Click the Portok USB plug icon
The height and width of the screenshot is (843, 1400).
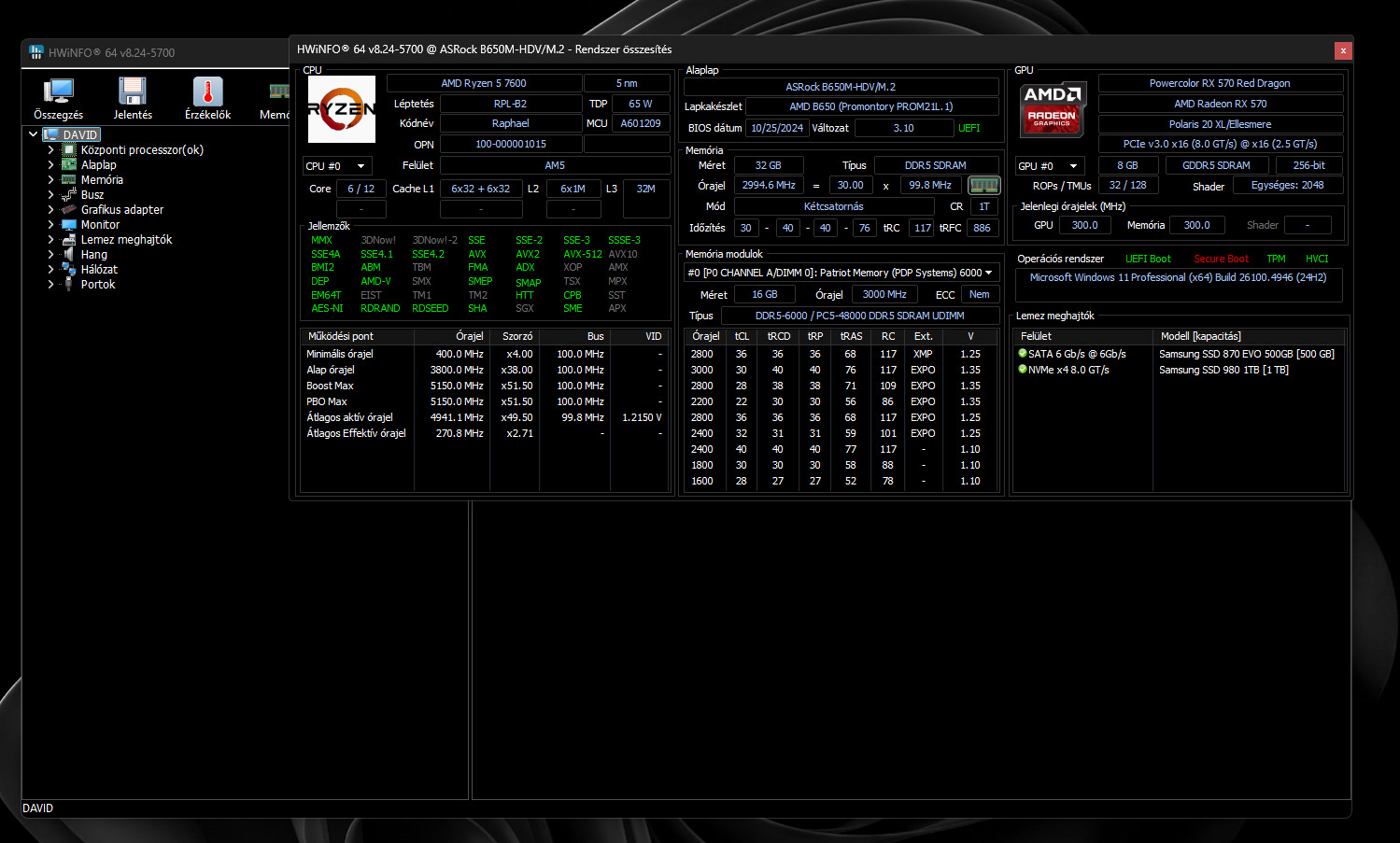click(69, 284)
